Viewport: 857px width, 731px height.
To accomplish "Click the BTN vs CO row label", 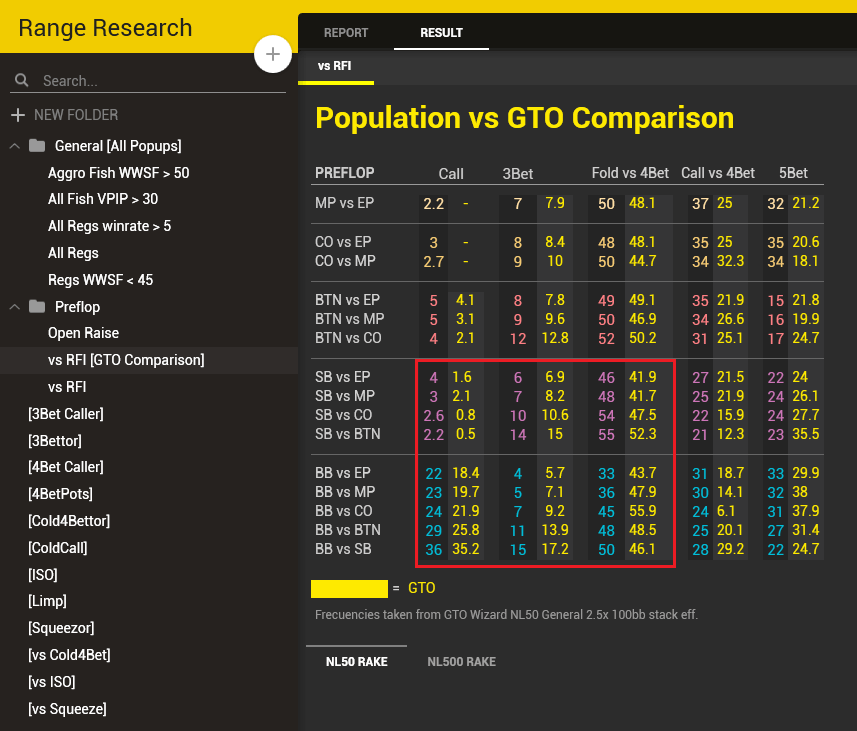I will pyautogui.click(x=348, y=338).
